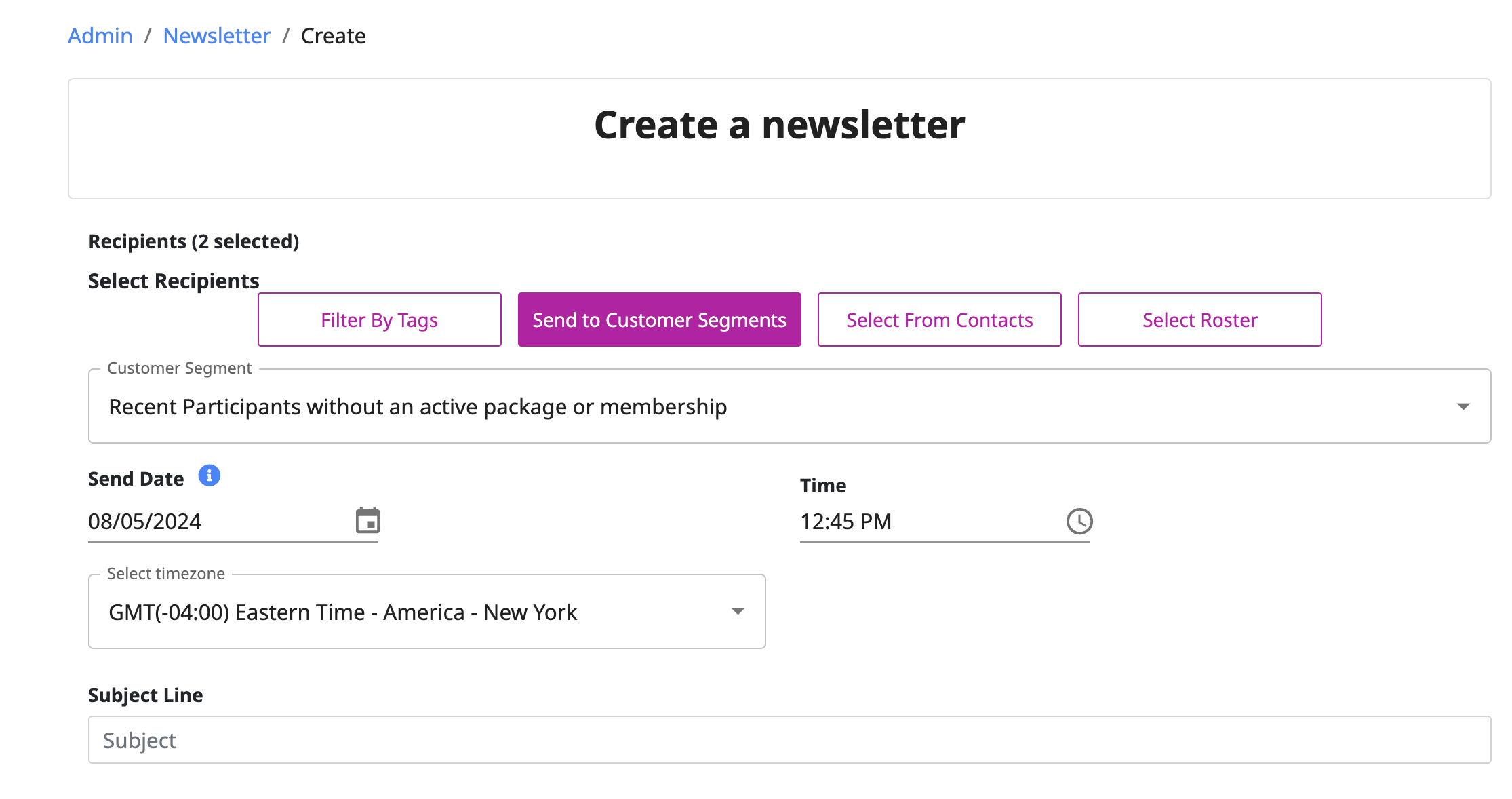Click the 'Customer Segment' field label

point(180,368)
